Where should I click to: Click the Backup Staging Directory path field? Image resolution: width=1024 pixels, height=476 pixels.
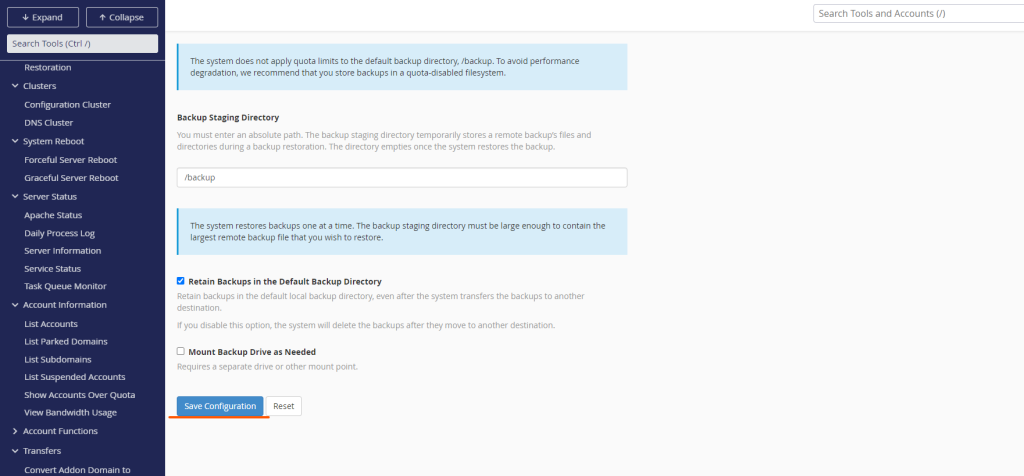(401, 177)
